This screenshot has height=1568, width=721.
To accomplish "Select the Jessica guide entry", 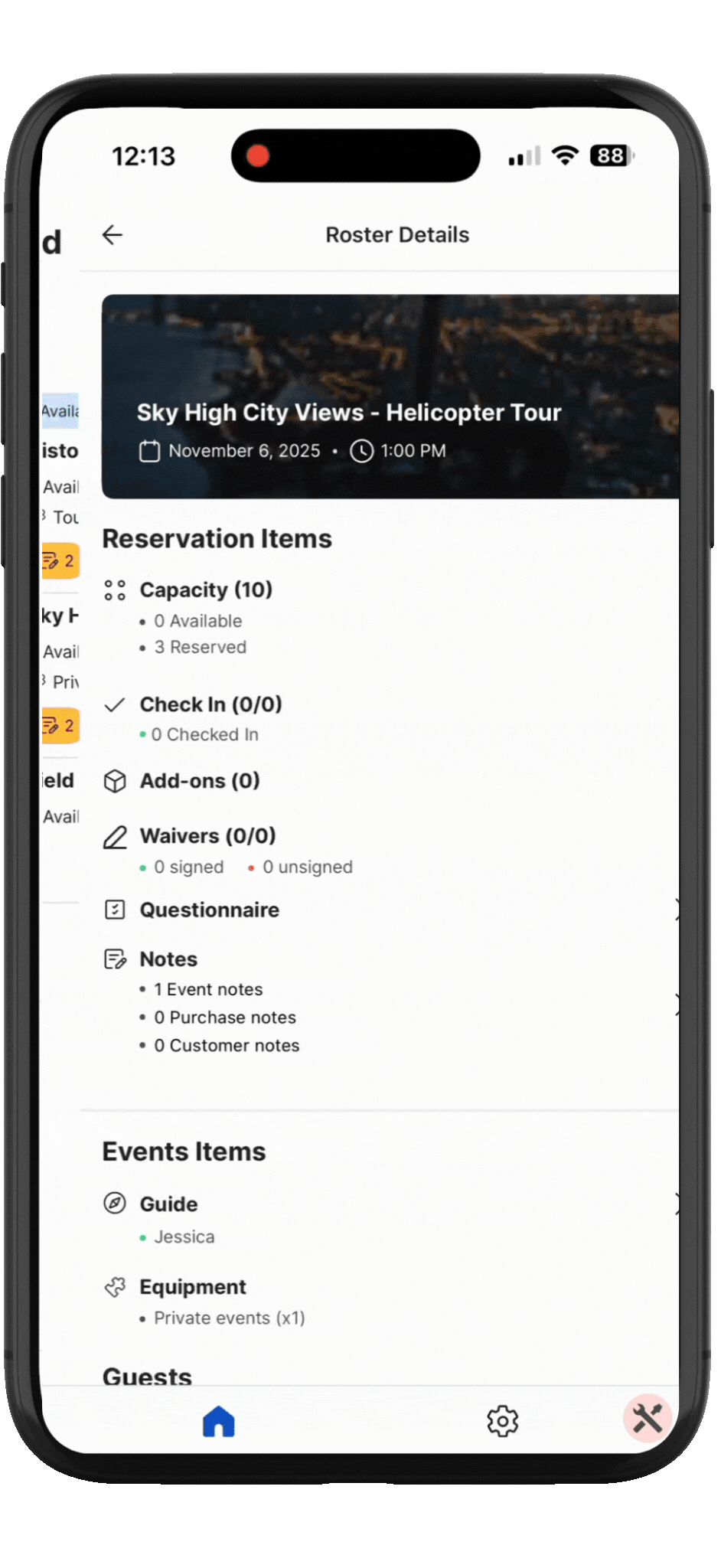I will pos(184,1236).
